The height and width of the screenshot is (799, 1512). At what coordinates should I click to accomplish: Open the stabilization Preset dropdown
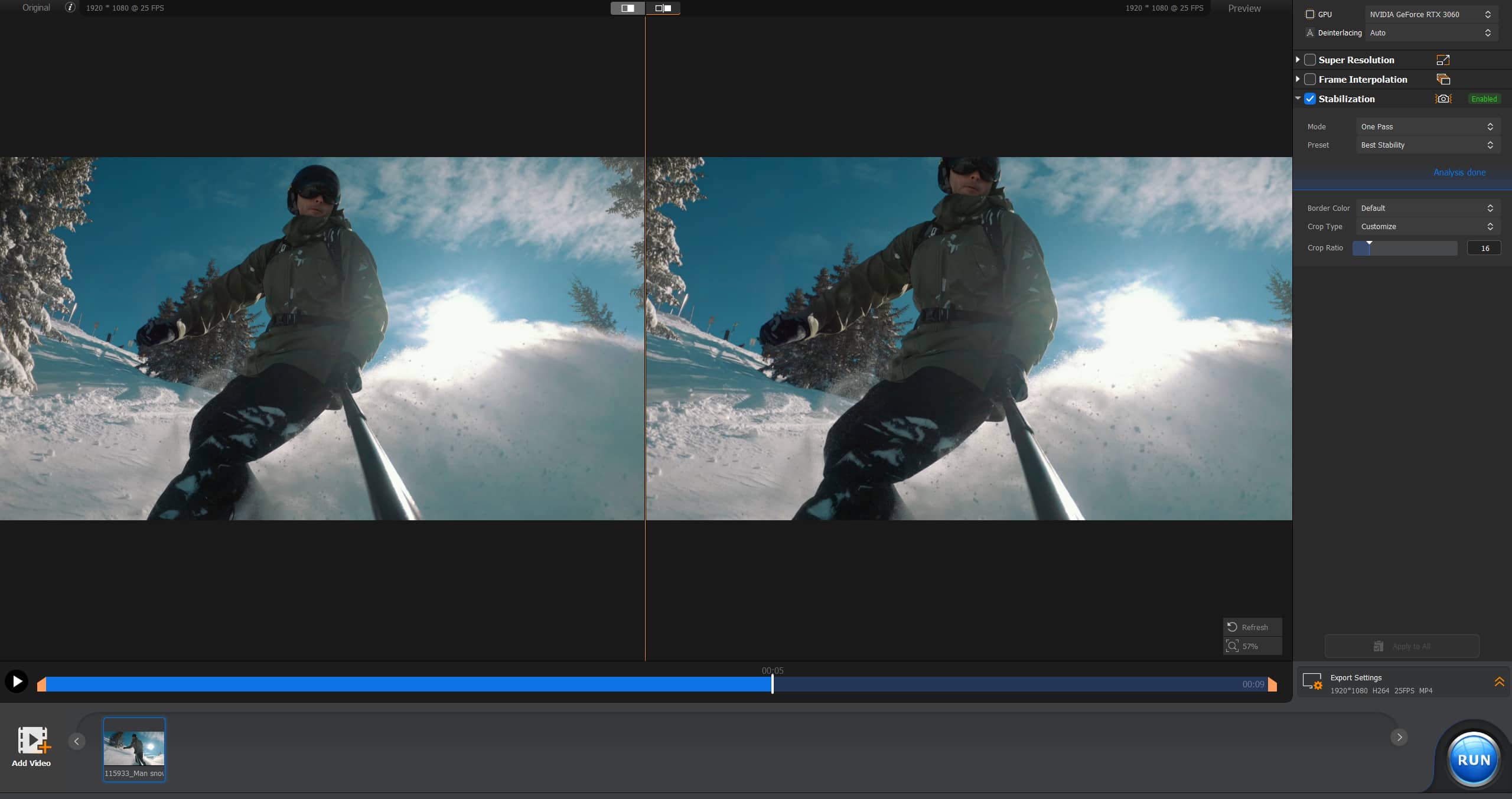click(1428, 145)
